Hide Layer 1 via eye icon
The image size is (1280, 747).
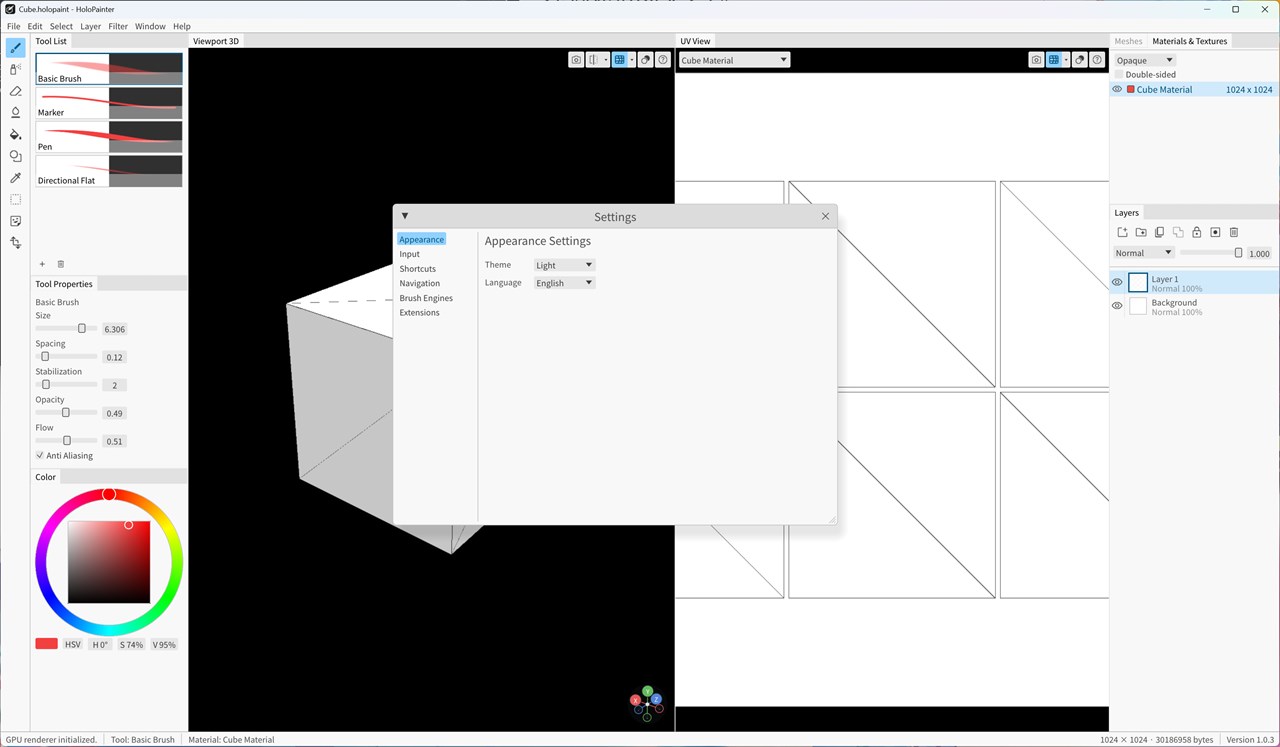pos(1117,282)
